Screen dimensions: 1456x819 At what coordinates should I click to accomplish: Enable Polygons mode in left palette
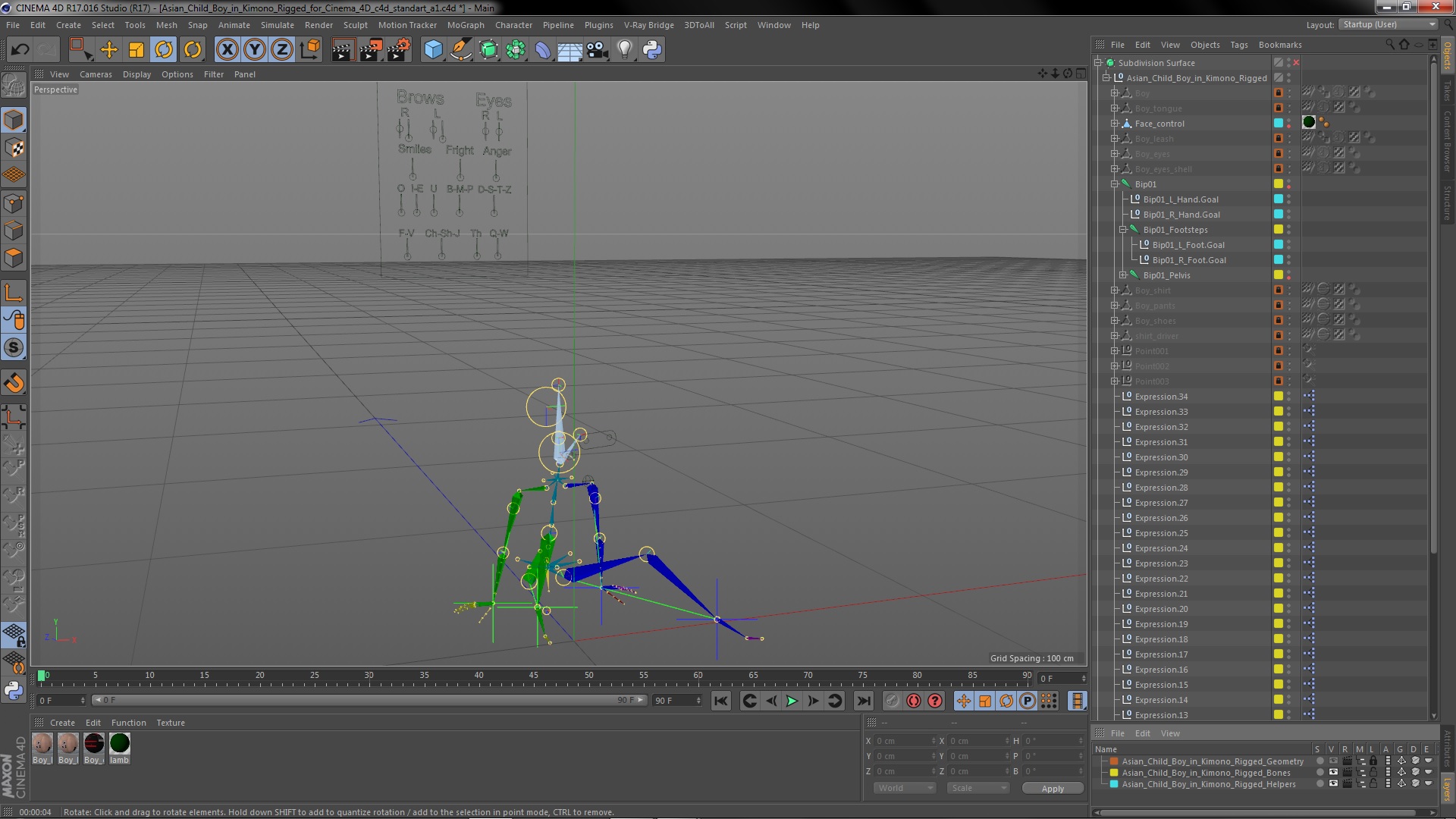click(14, 258)
